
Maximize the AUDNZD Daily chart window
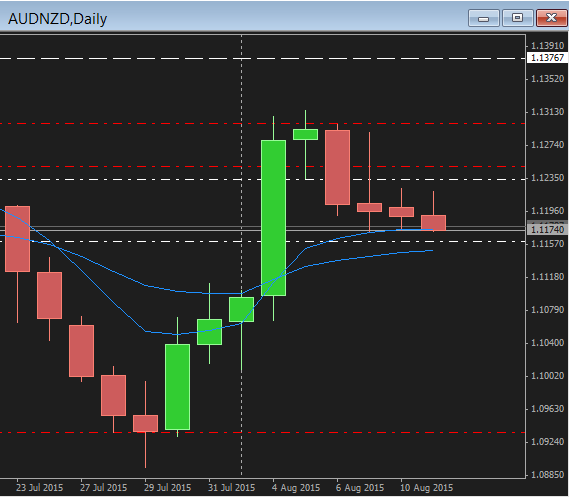pyautogui.click(x=517, y=18)
